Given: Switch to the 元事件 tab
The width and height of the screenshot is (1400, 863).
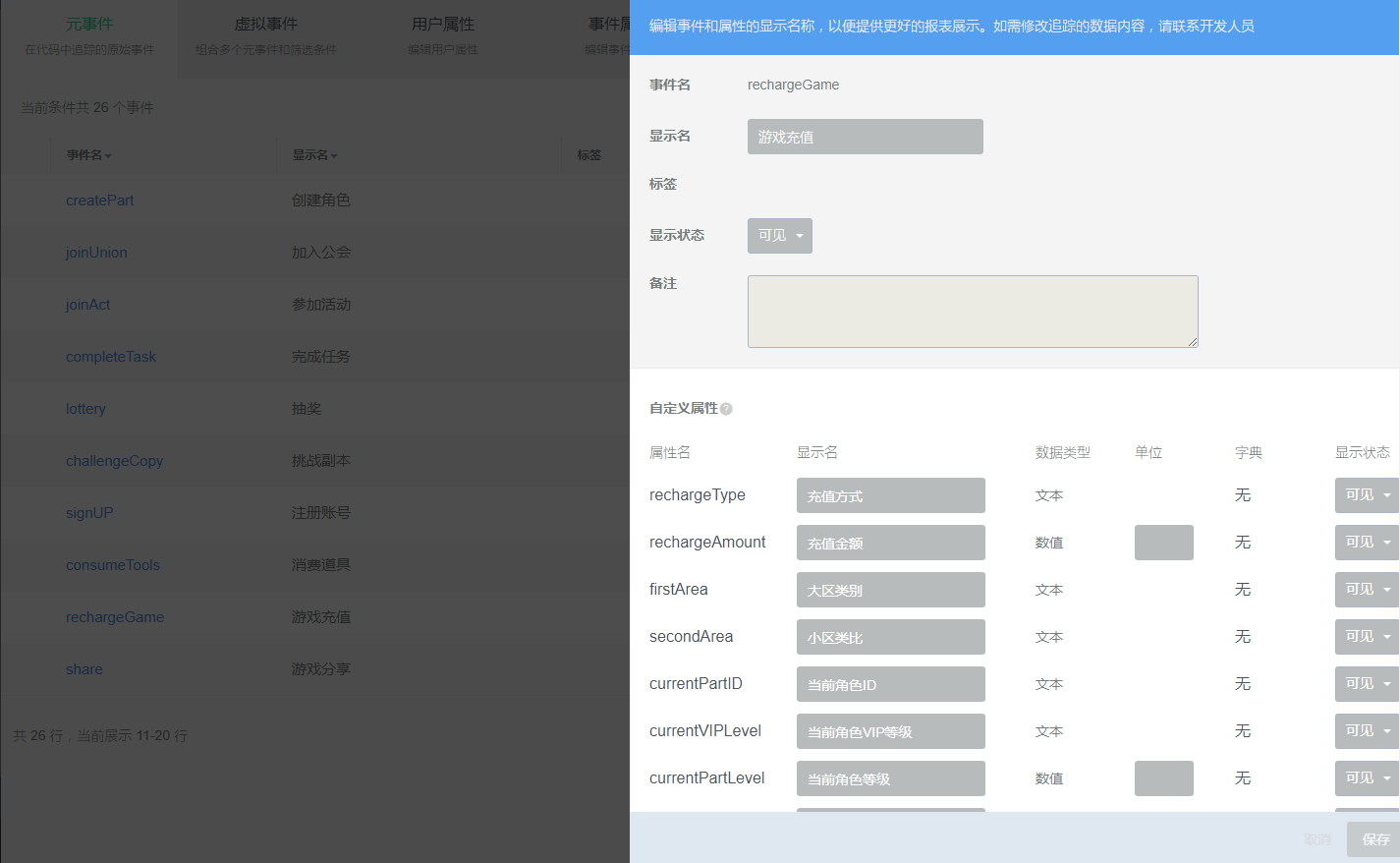Looking at the screenshot, I should coord(89,35).
